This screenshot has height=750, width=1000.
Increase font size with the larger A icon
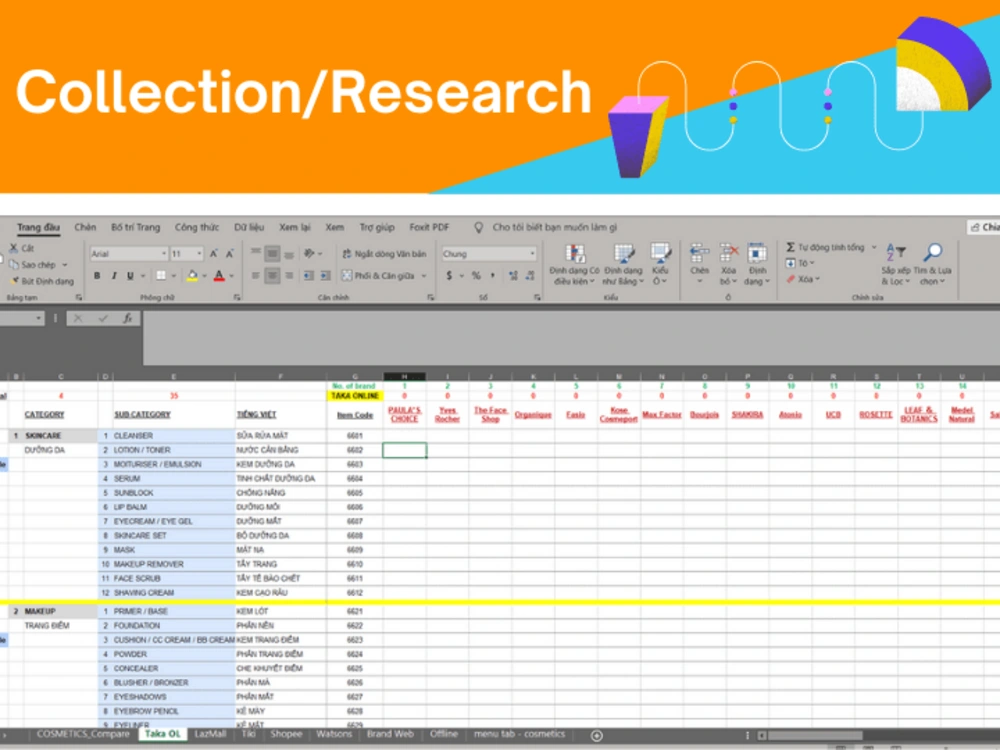click(214, 254)
